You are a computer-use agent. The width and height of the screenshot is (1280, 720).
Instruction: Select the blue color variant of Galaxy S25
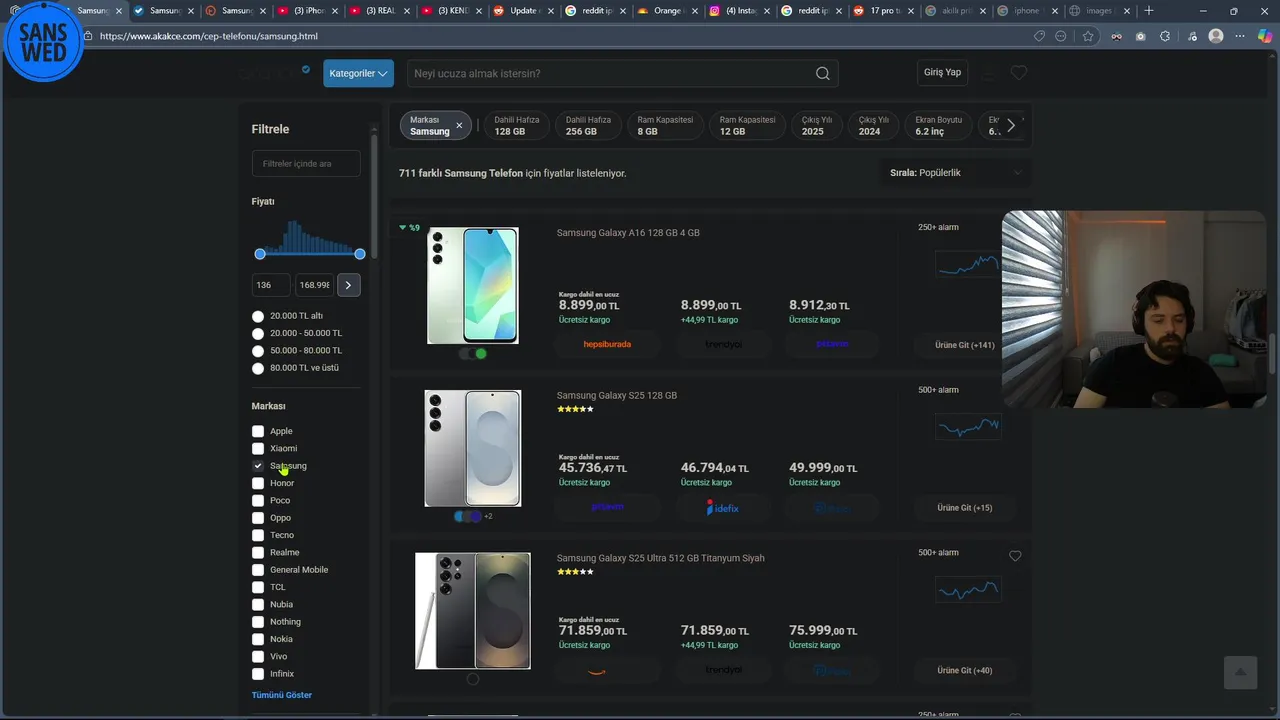click(x=461, y=516)
